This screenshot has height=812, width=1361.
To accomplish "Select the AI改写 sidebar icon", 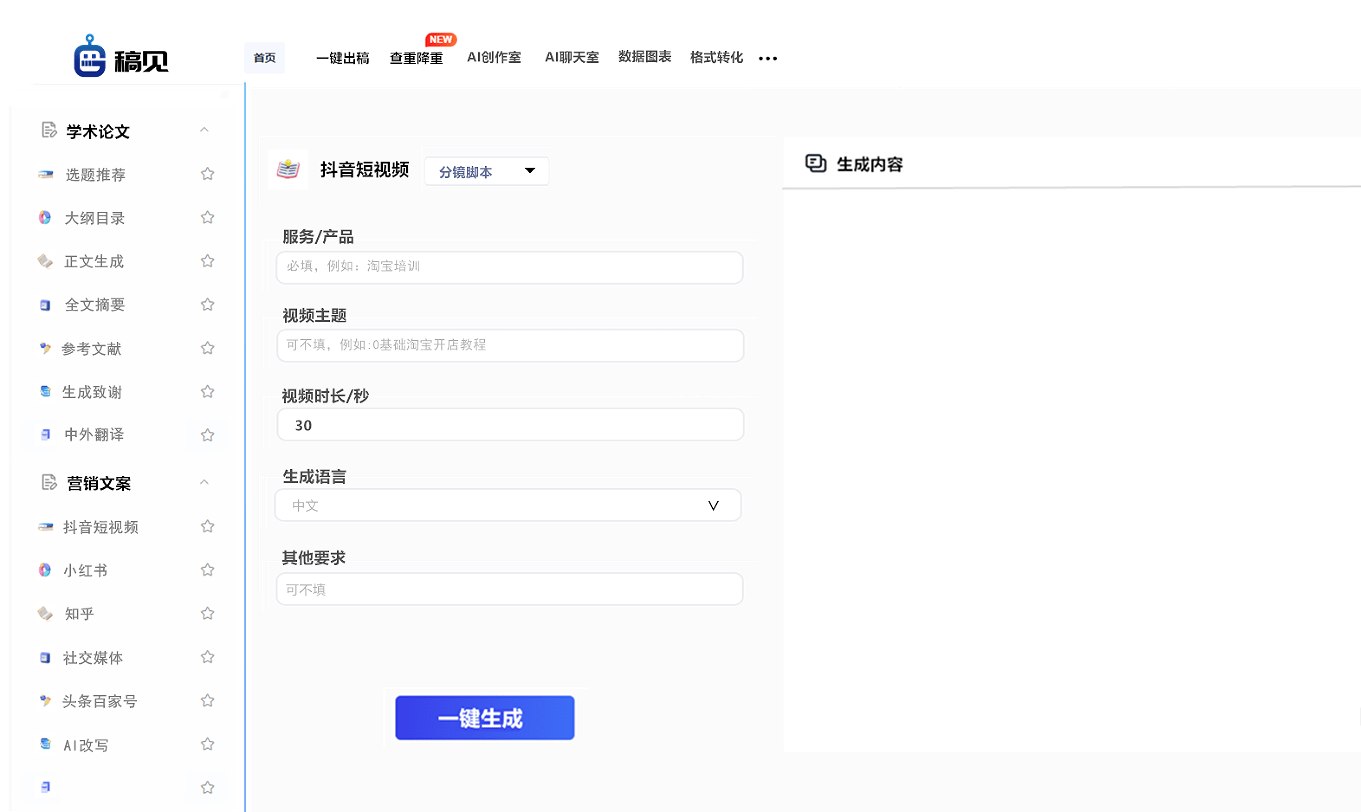I will point(45,744).
